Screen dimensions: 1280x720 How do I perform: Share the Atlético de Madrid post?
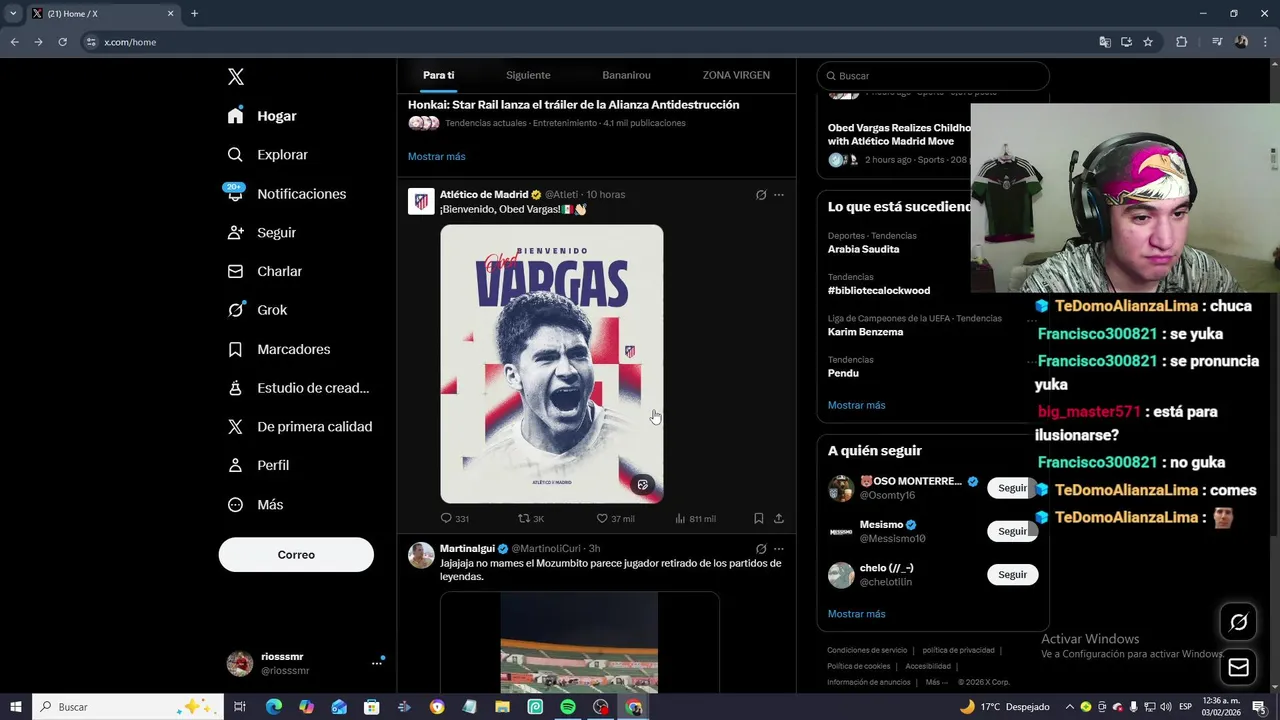779,518
